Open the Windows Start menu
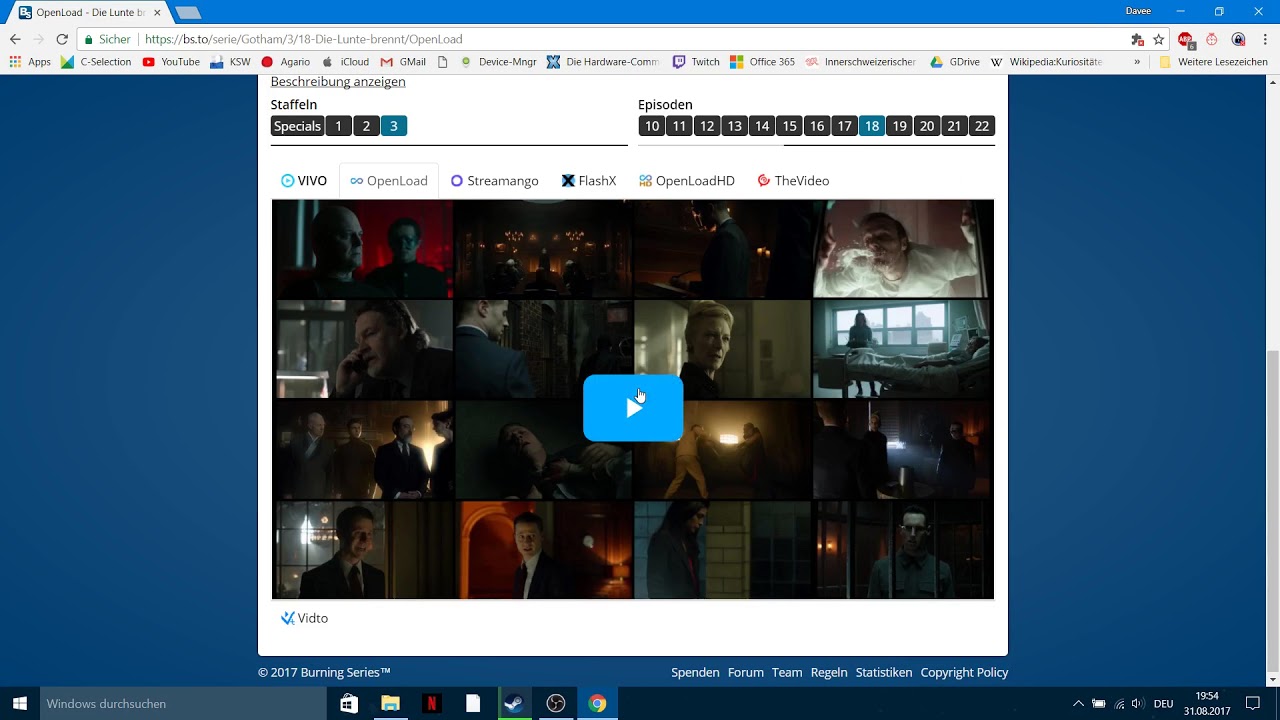This screenshot has height=720, width=1280. [x=20, y=704]
